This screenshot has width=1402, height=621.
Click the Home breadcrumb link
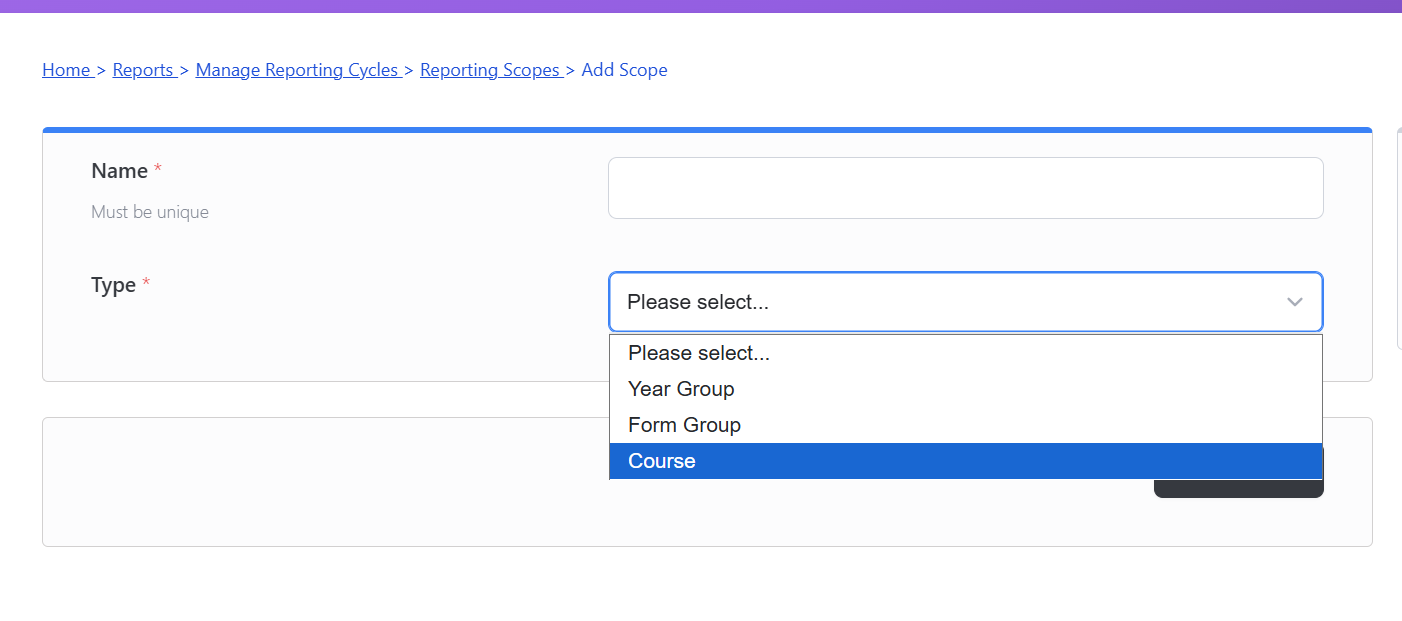[66, 70]
